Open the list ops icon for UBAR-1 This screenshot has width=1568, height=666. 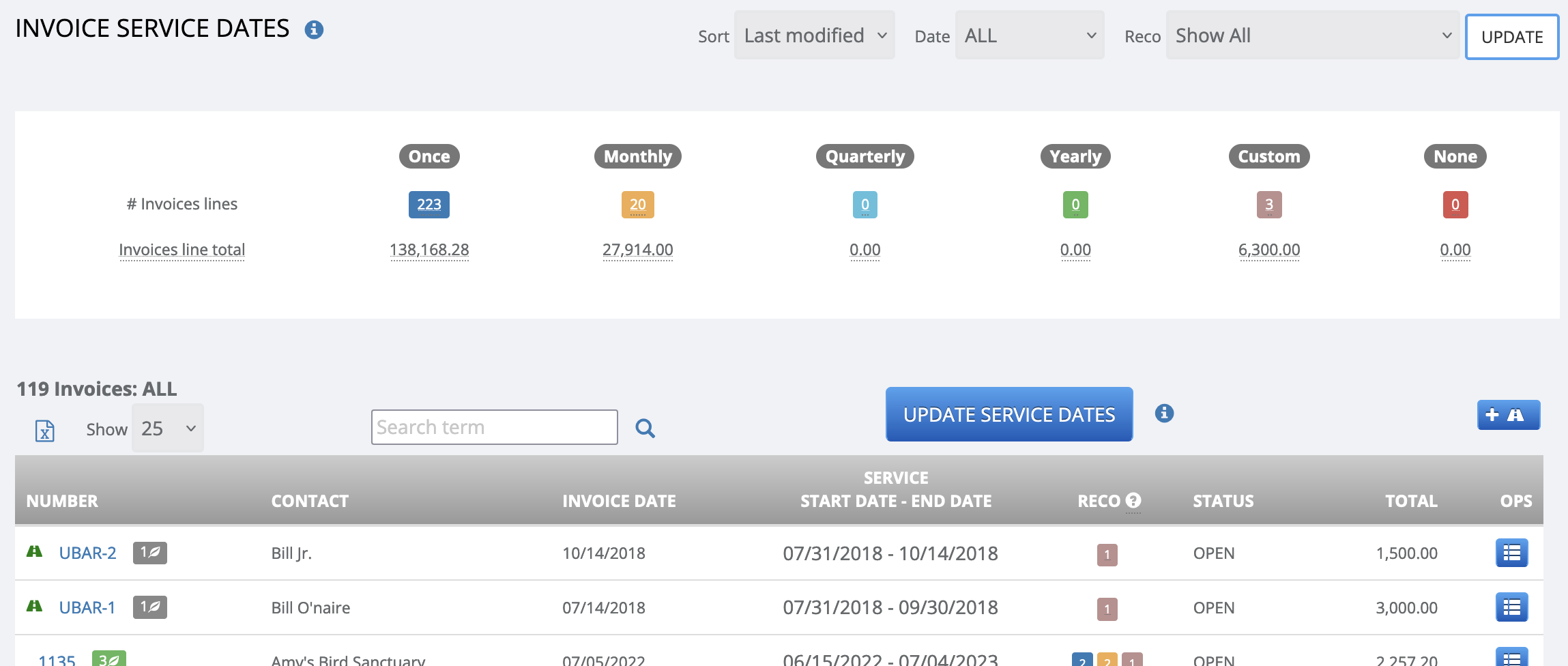[1512, 607]
